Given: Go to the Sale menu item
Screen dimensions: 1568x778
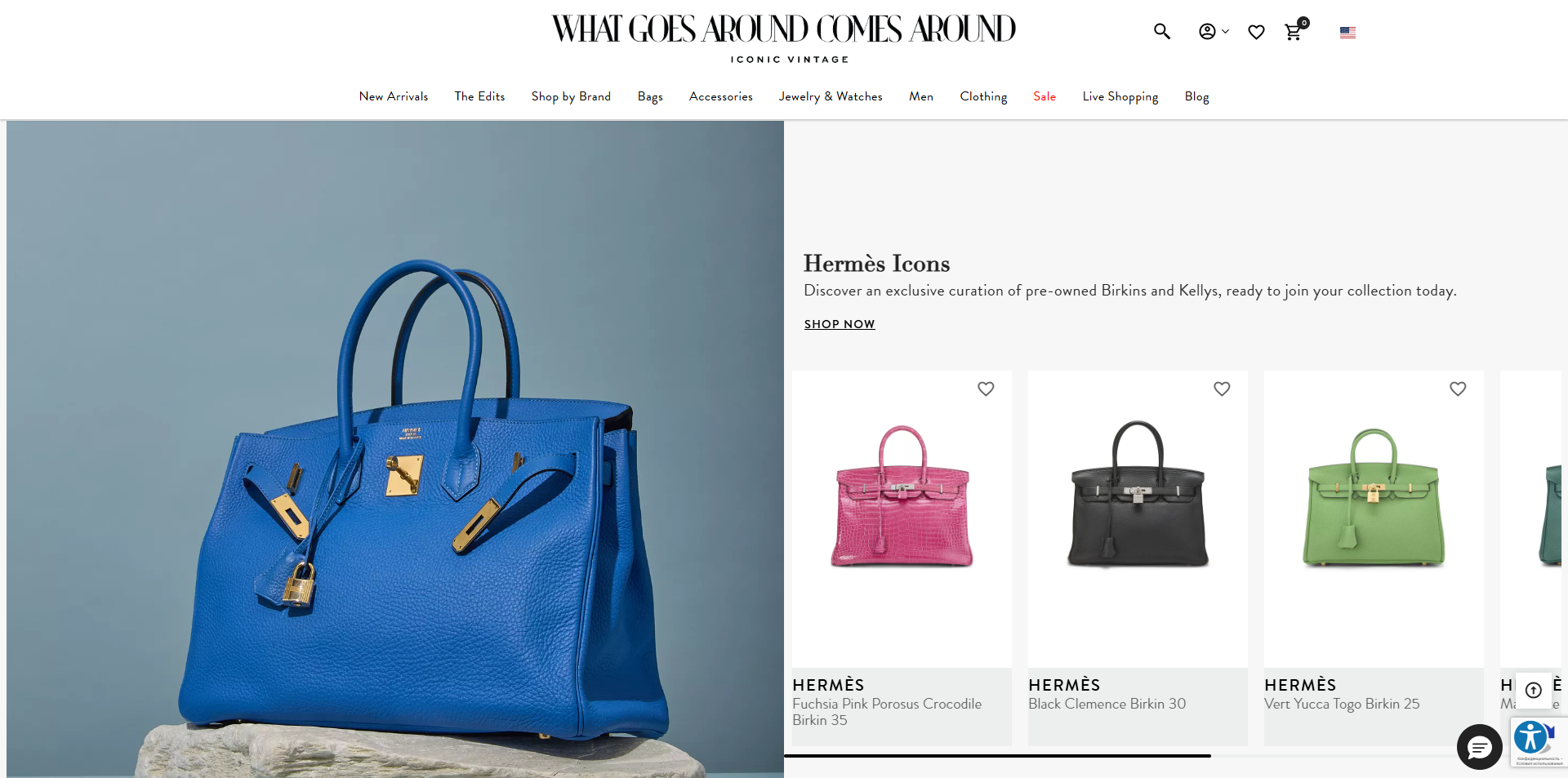Looking at the screenshot, I should coord(1045,96).
